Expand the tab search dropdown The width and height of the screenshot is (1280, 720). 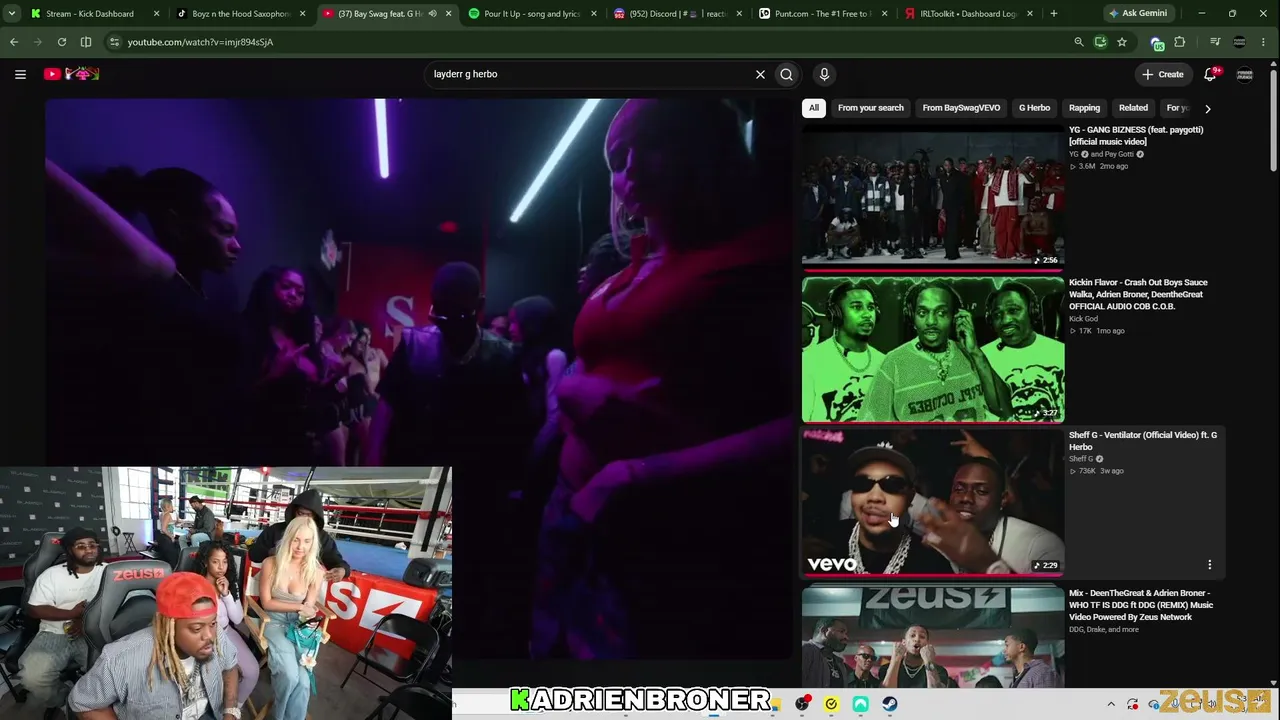click(12, 14)
